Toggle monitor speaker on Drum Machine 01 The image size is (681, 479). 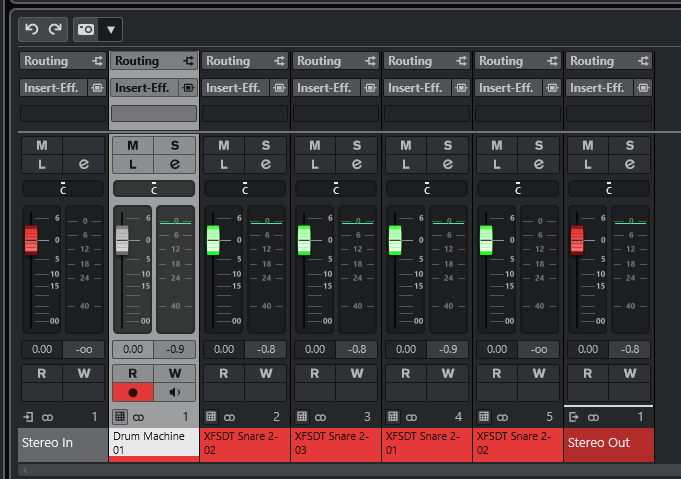pyautogui.click(x=175, y=393)
